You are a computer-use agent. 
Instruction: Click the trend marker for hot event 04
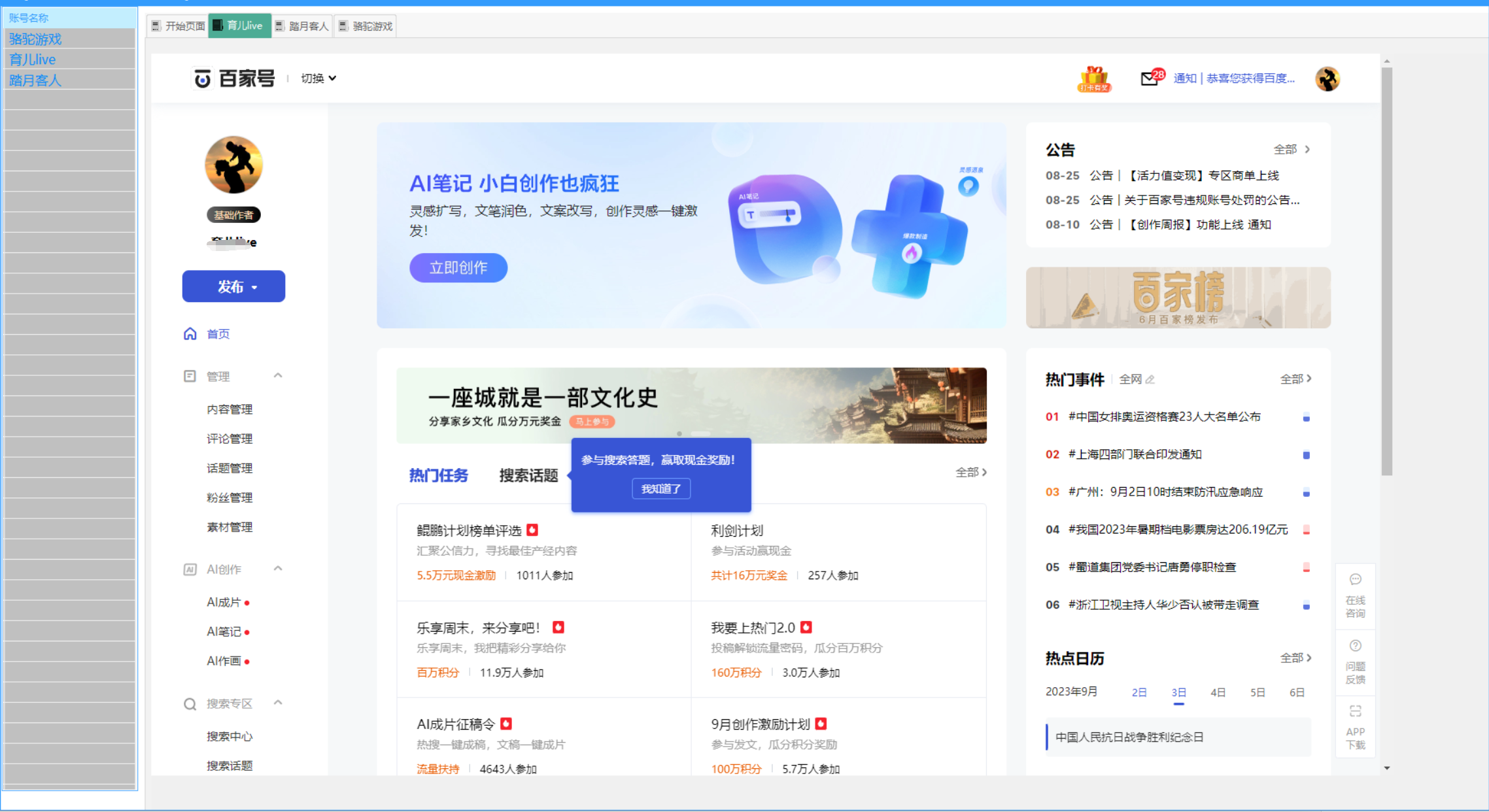[x=1306, y=530]
